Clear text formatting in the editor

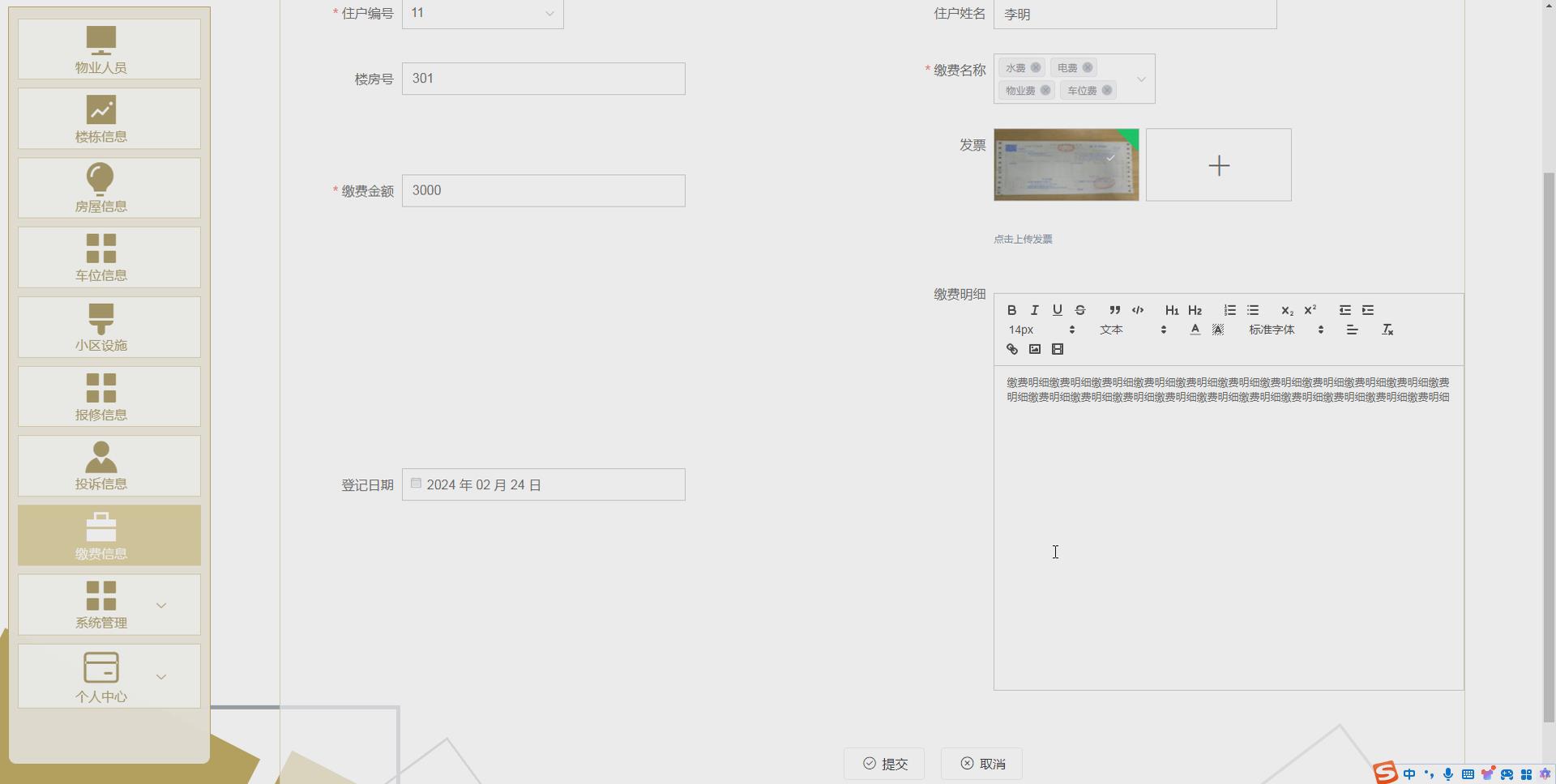click(1387, 330)
